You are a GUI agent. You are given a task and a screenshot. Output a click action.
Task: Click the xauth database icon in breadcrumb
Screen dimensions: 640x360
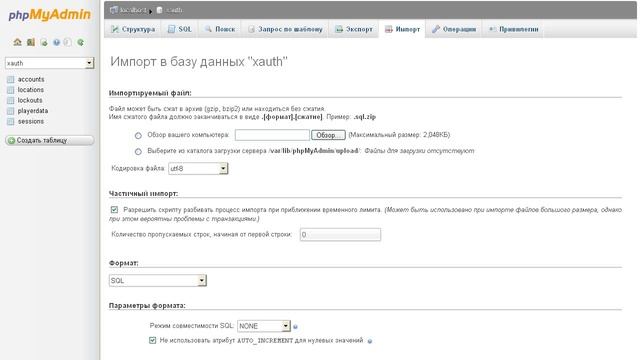pyautogui.click(x=160, y=10)
